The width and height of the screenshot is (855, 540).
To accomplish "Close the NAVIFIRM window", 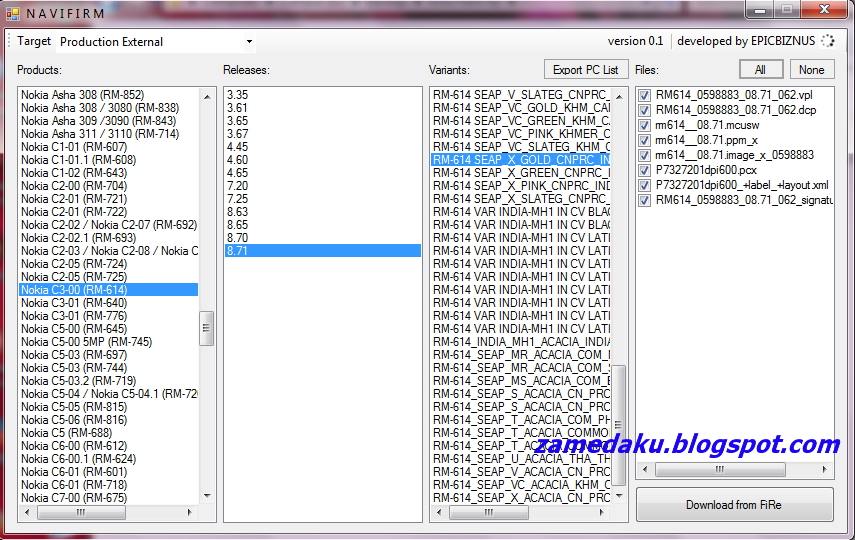I will [x=823, y=9].
